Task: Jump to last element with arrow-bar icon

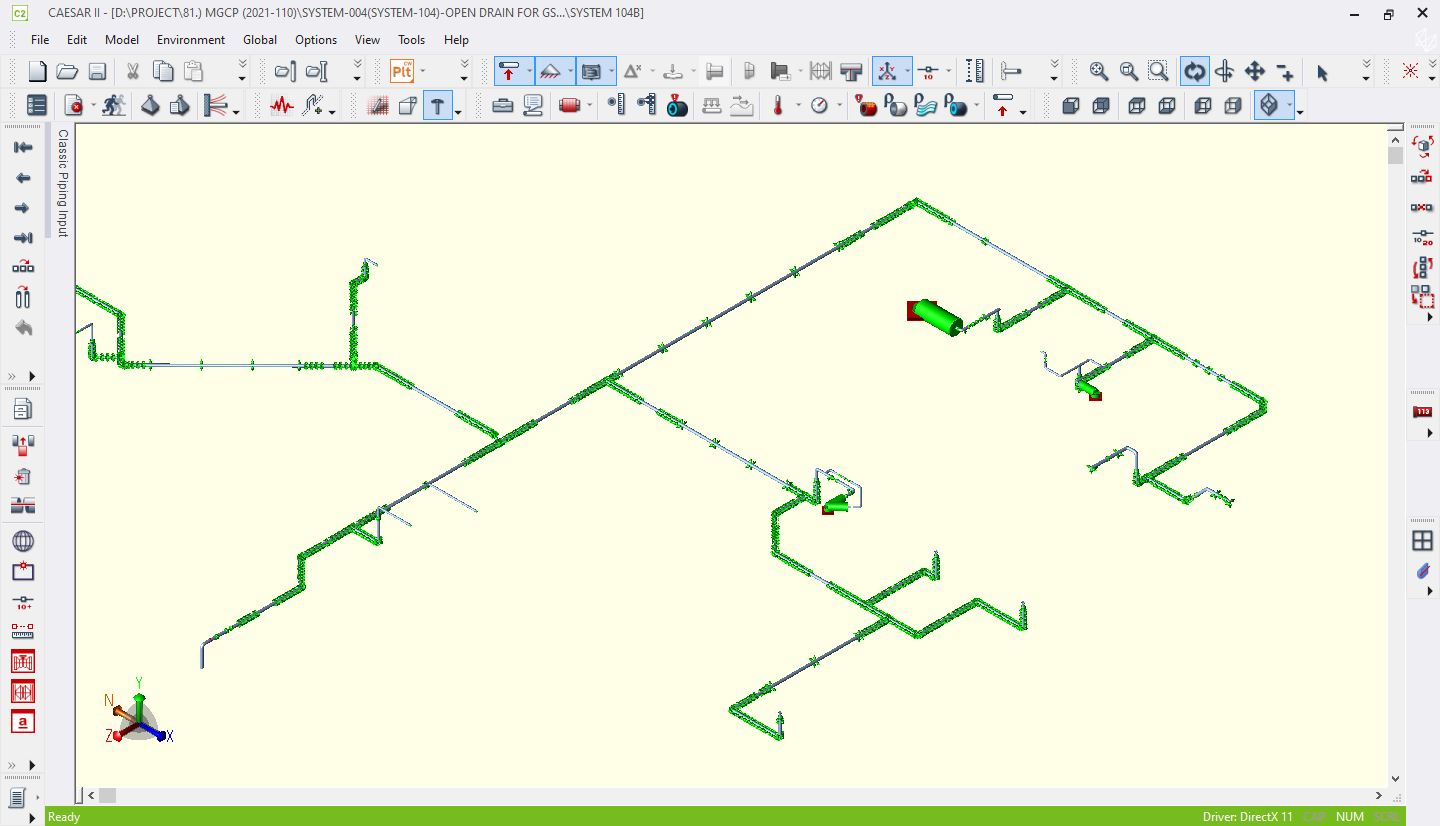Action: click(x=22, y=238)
